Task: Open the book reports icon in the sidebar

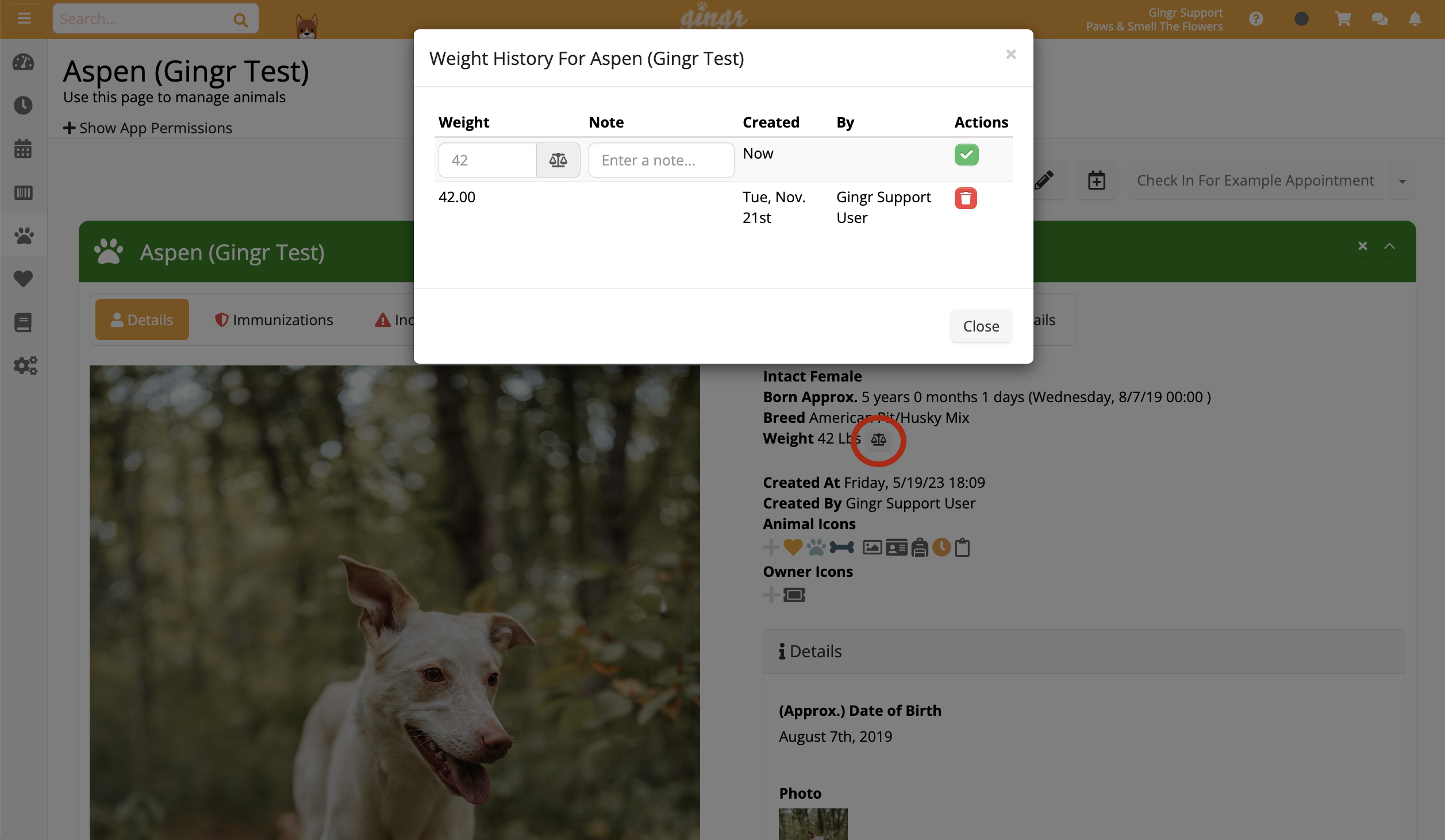Action: [24, 322]
